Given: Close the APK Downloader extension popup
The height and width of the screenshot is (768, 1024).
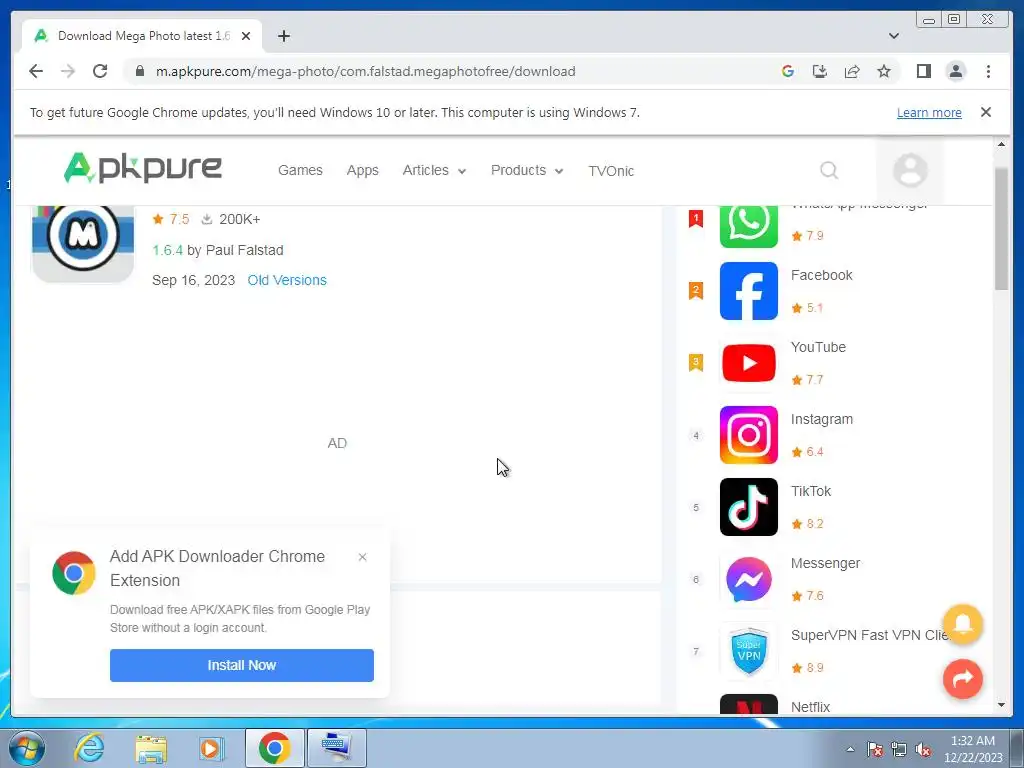Looking at the screenshot, I should [x=362, y=557].
